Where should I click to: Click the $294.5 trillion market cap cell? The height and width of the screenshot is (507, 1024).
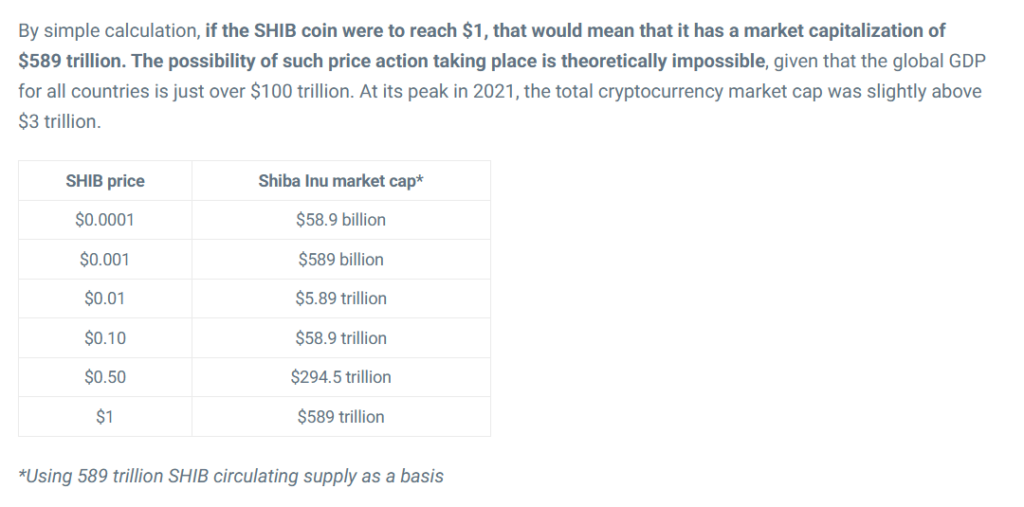click(x=340, y=377)
